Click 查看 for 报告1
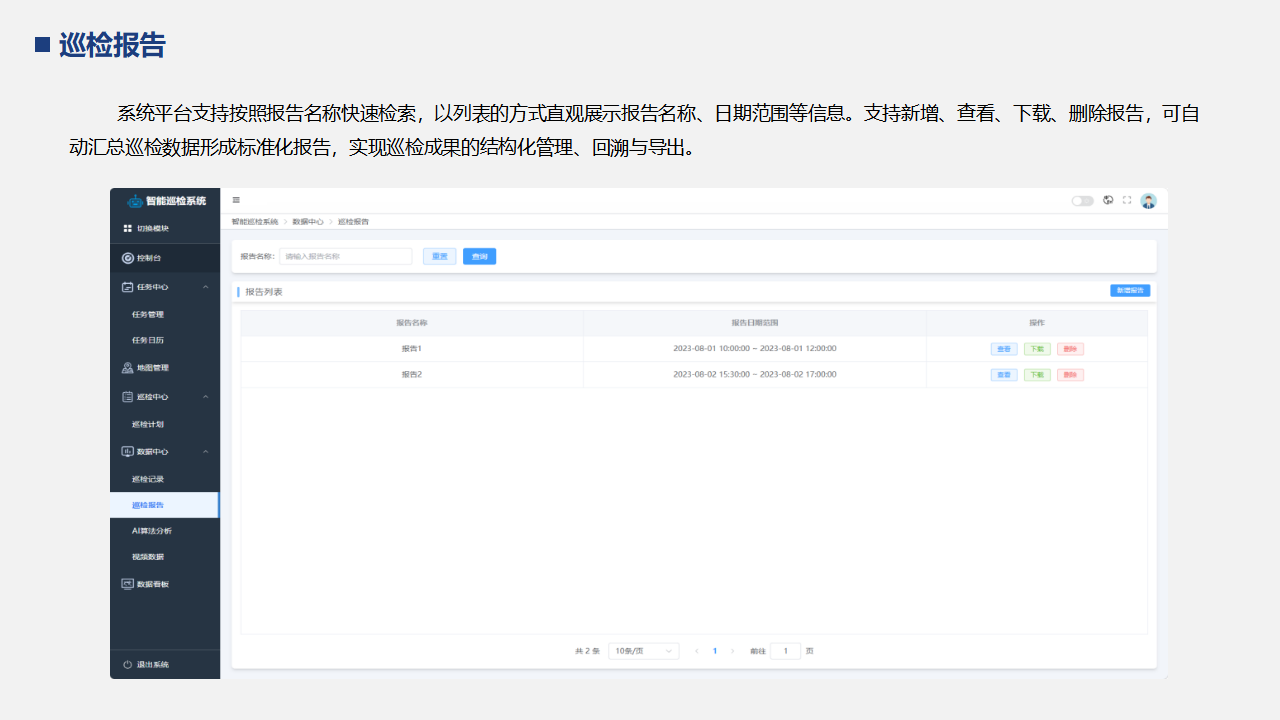 point(1004,349)
